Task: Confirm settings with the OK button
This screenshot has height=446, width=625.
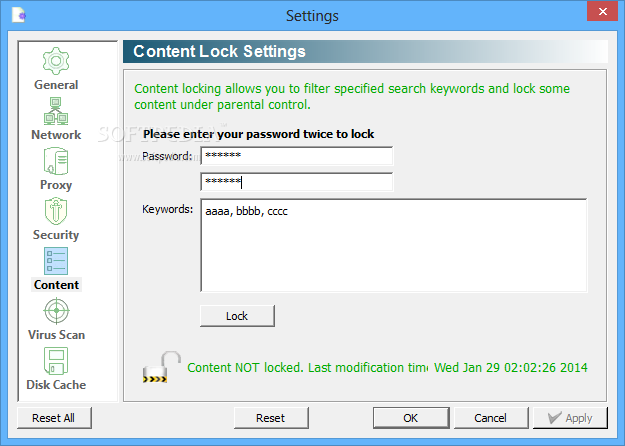Action: point(411,418)
